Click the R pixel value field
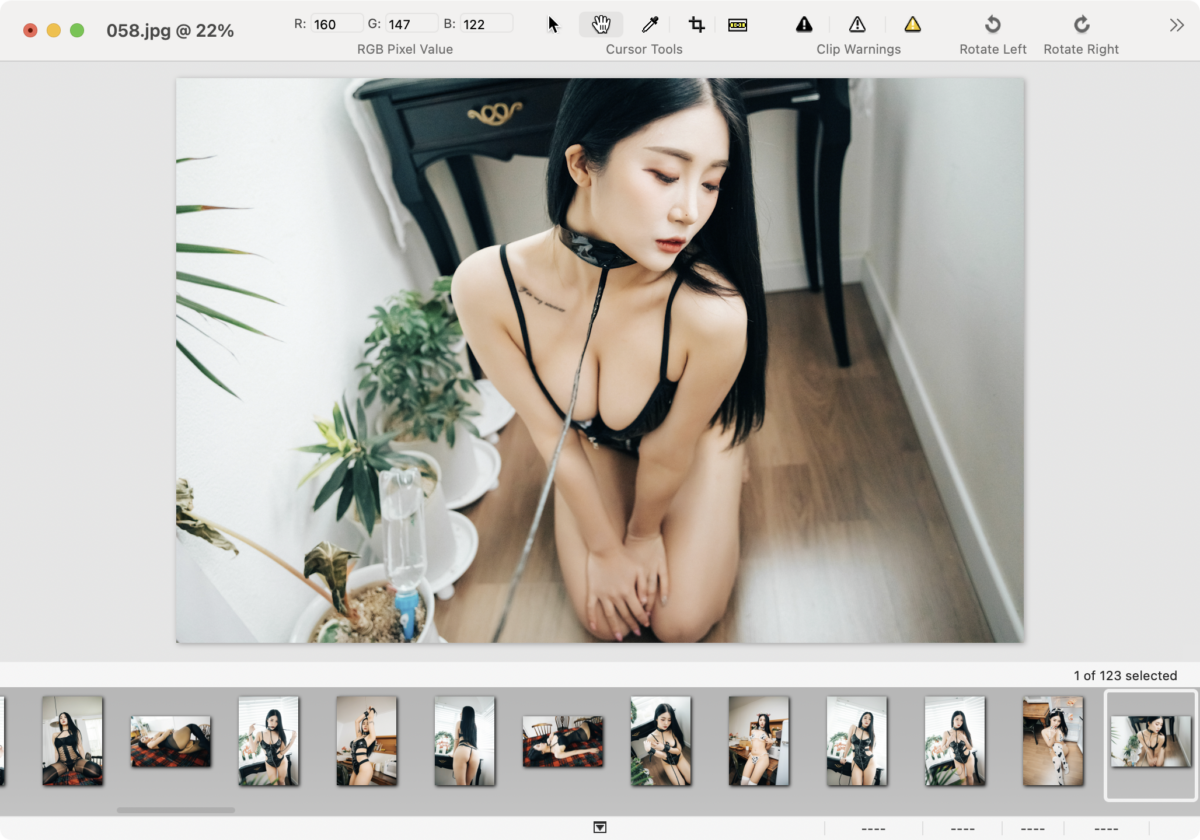This screenshot has height=840, width=1200. point(337,23)
